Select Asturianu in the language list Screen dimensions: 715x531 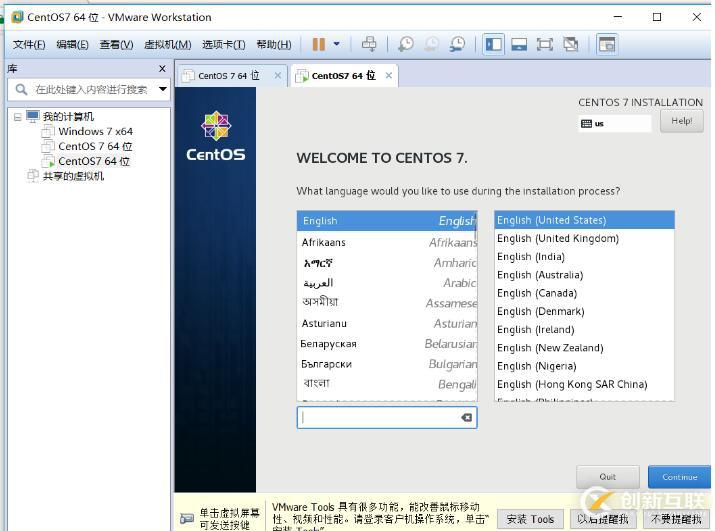tap(387, 323)
